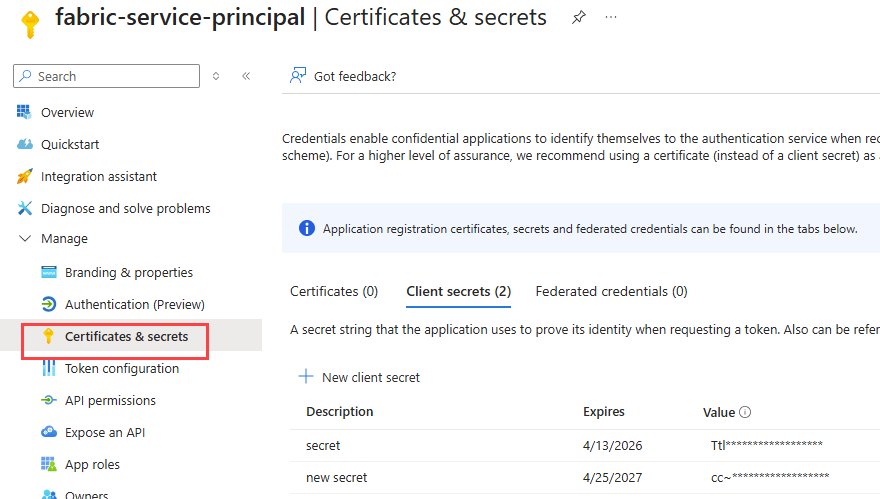Click the Quickstart cloud icon
The width and height of the screenshot is (880, 499).
25,144
